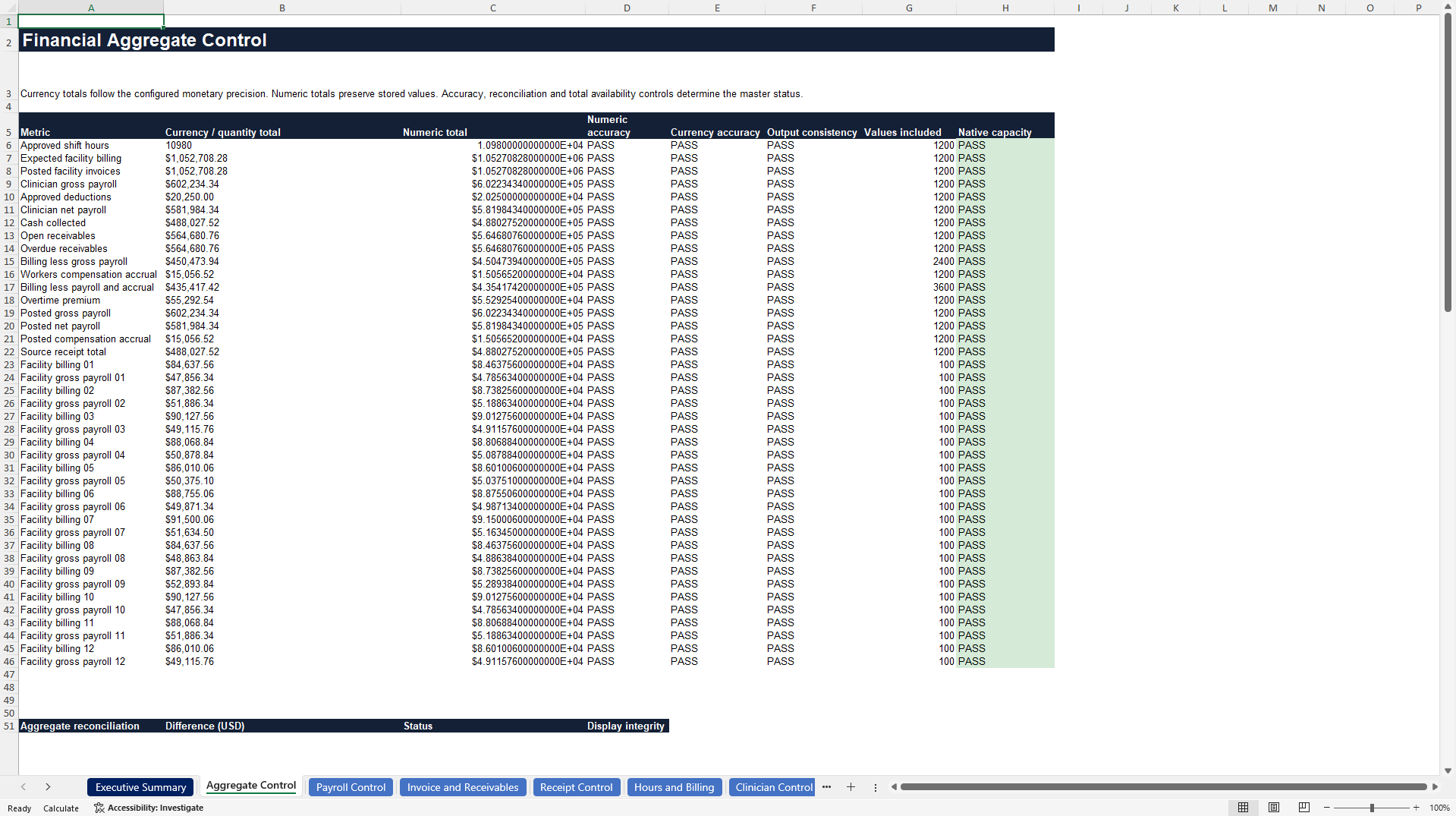The height and width of the screenshot is (816, 1456).
Task: Click the zoom in plus icon
Action: point(1416,808)
